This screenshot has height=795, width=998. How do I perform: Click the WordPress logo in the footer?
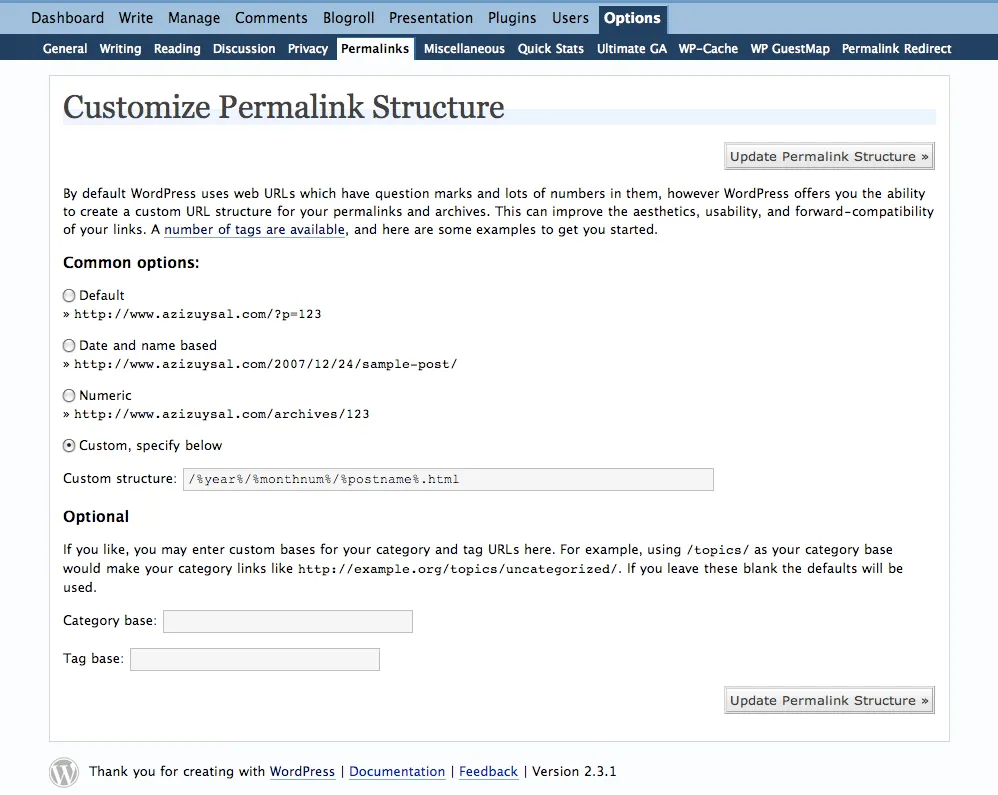coord(63,771)
